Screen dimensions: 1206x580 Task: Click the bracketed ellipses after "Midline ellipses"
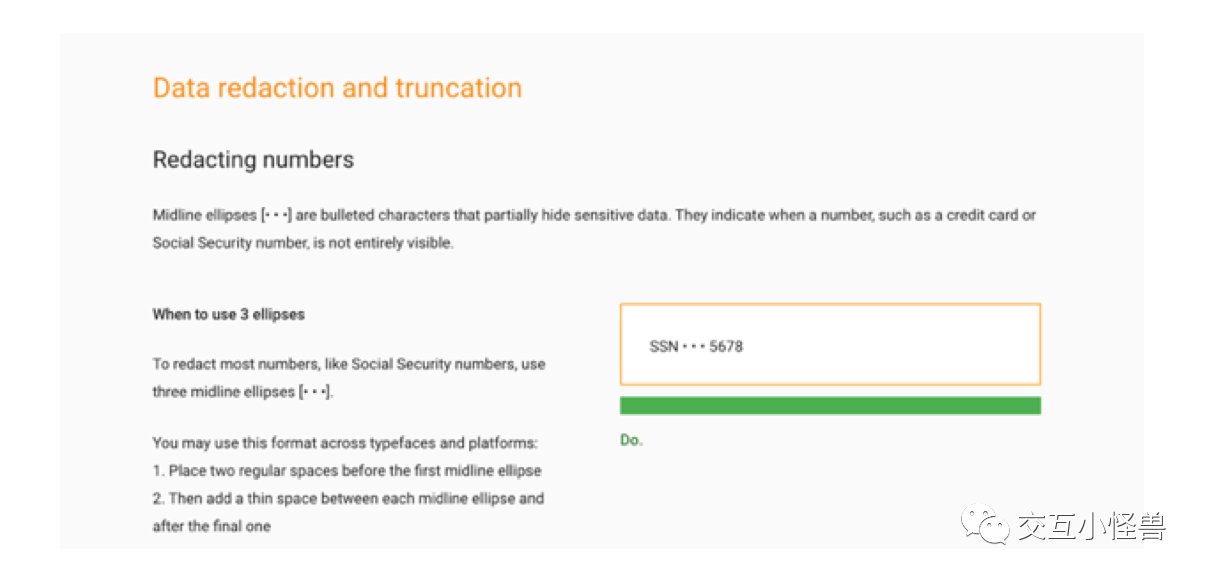coord(276,215)
